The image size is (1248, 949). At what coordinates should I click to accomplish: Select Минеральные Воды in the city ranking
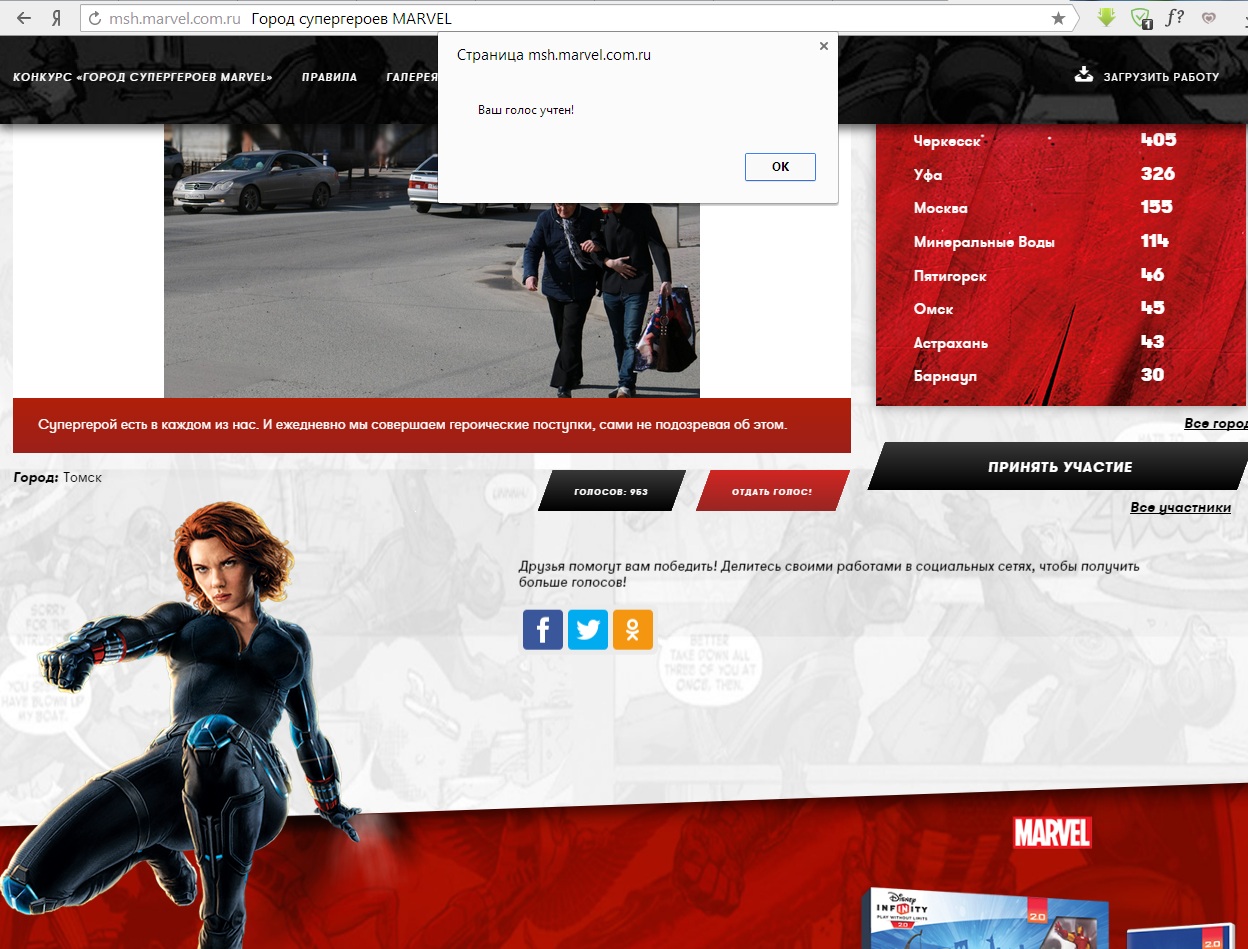(x=984, y=242)
